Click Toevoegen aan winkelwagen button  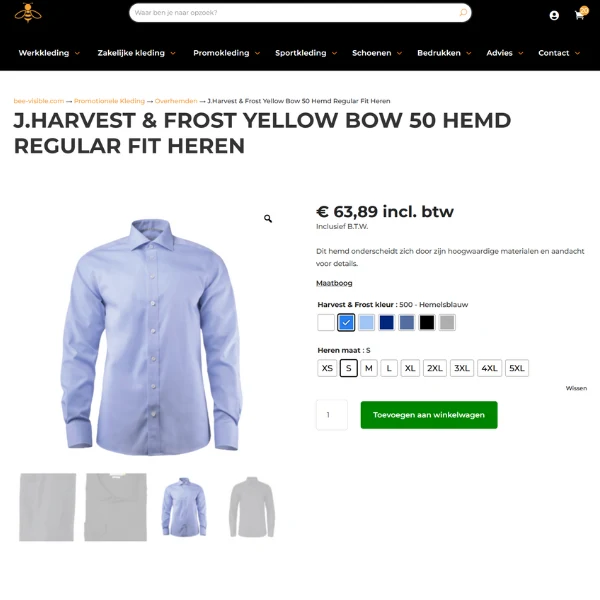coord(429,415)
